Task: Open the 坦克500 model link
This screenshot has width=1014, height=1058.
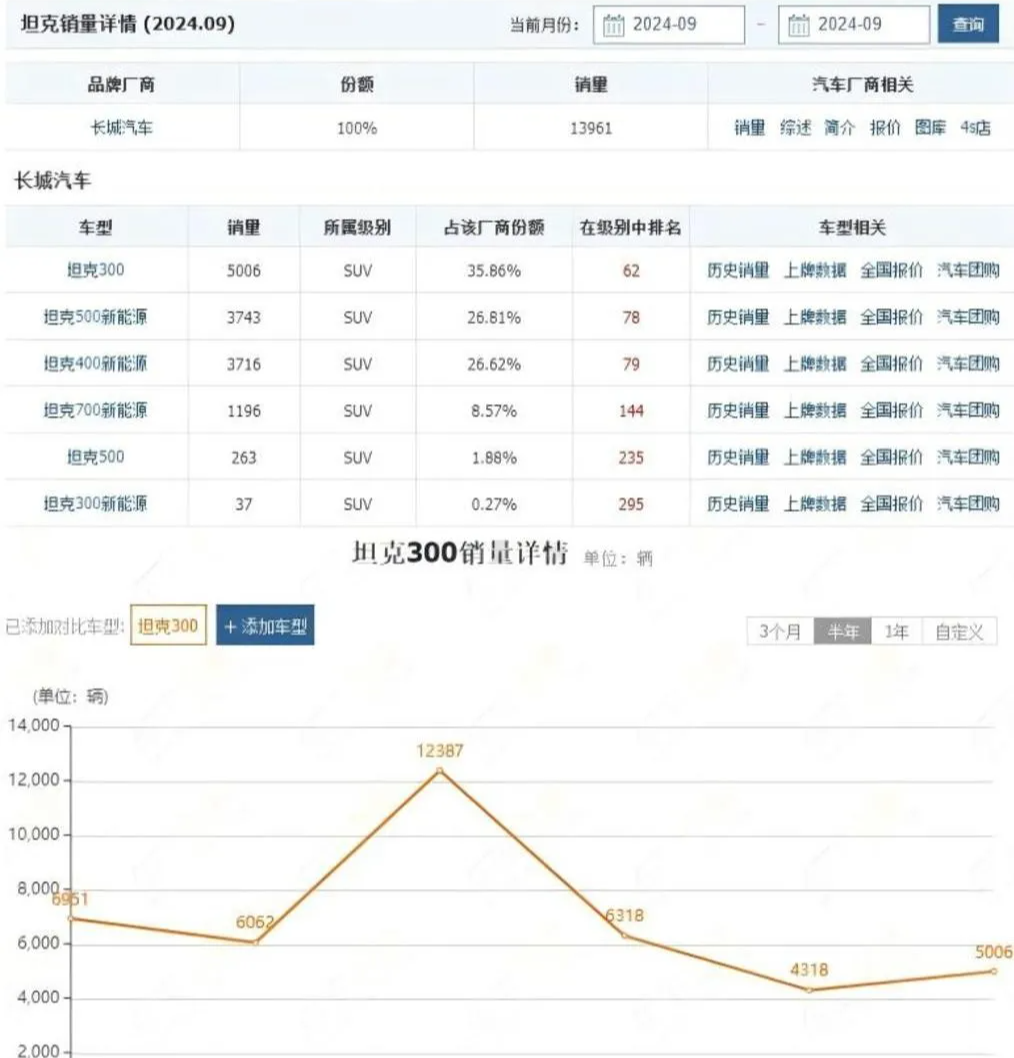Action: [x=96, y=457]
